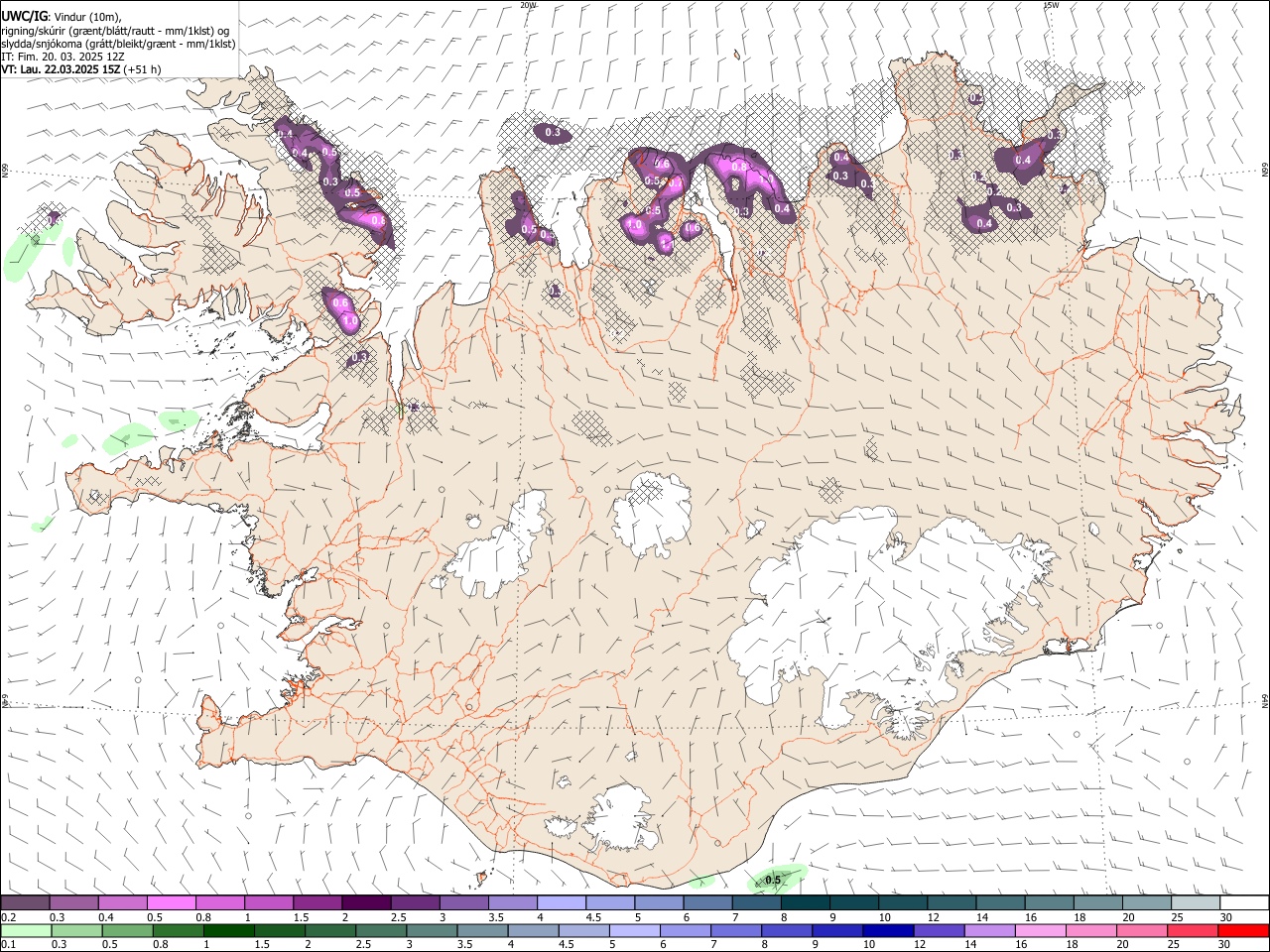Image resolution: width=1270 pixels, height=952 pixels.
Task: Click the 66N latitude label on the left edge
Action: click(x=5, y=172)
